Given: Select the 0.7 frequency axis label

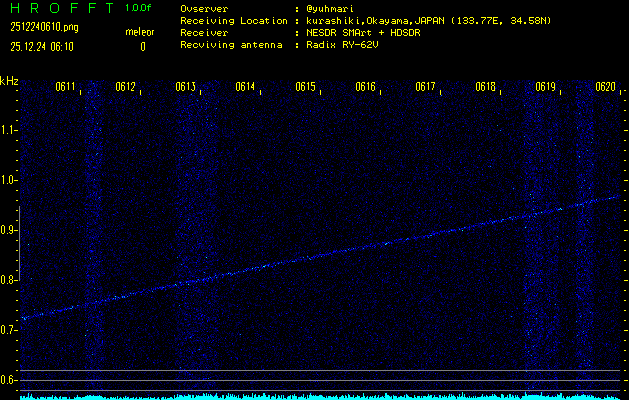Looking at the screenshot, I should pyautogui.click(x=9, y=329).
